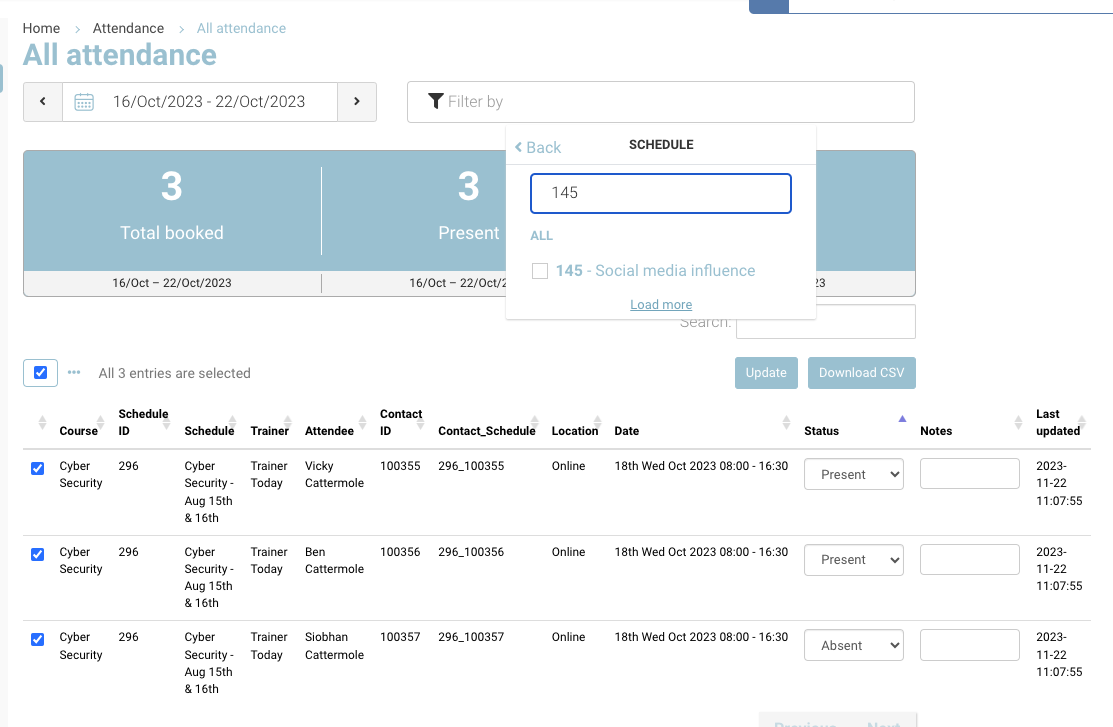Go to Home in breadcrumb

tap(41, 28)
